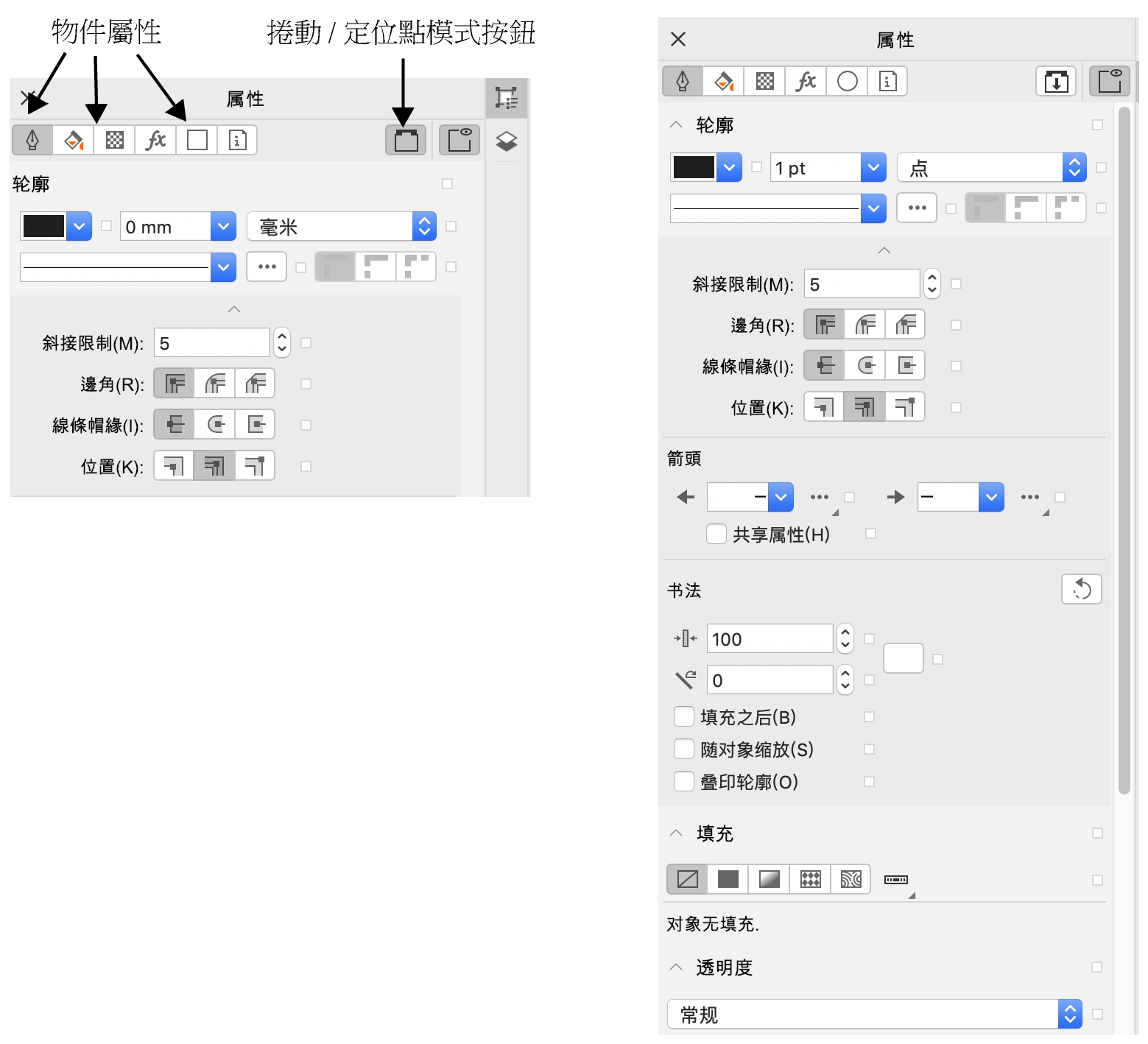
Task: Check the 随对象缩放(S) option
Action: pyautogui.click(x=684, y=749)
